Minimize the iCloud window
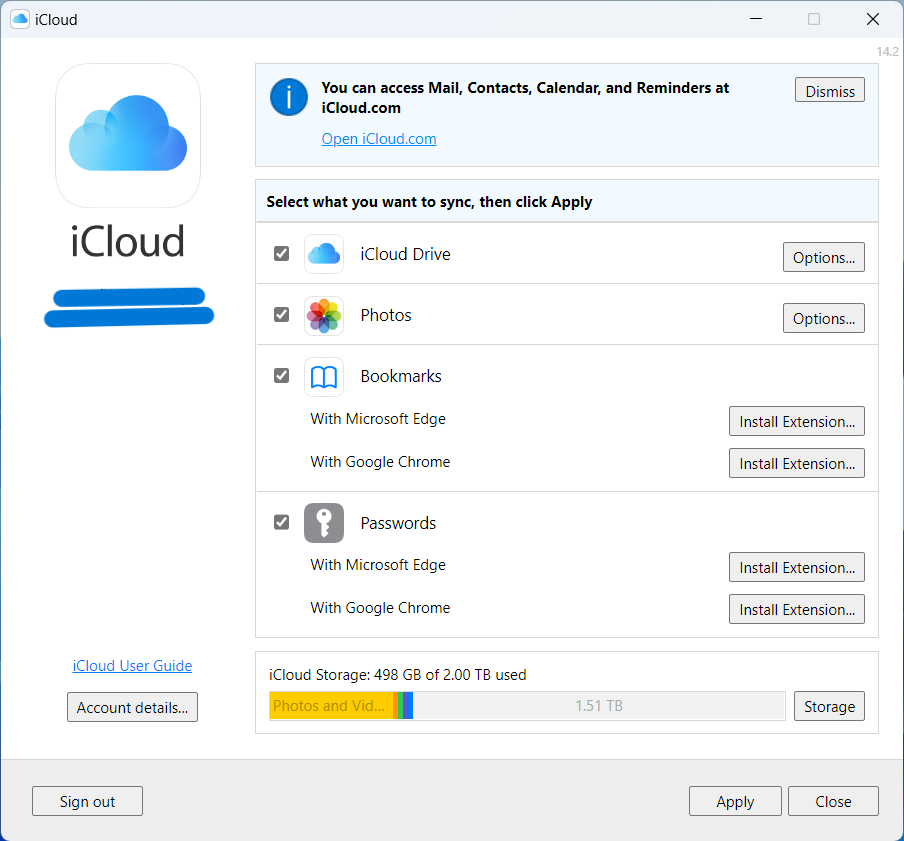Image resolution: width=904 pixels, height=841 pixels. tap(756, 19)
